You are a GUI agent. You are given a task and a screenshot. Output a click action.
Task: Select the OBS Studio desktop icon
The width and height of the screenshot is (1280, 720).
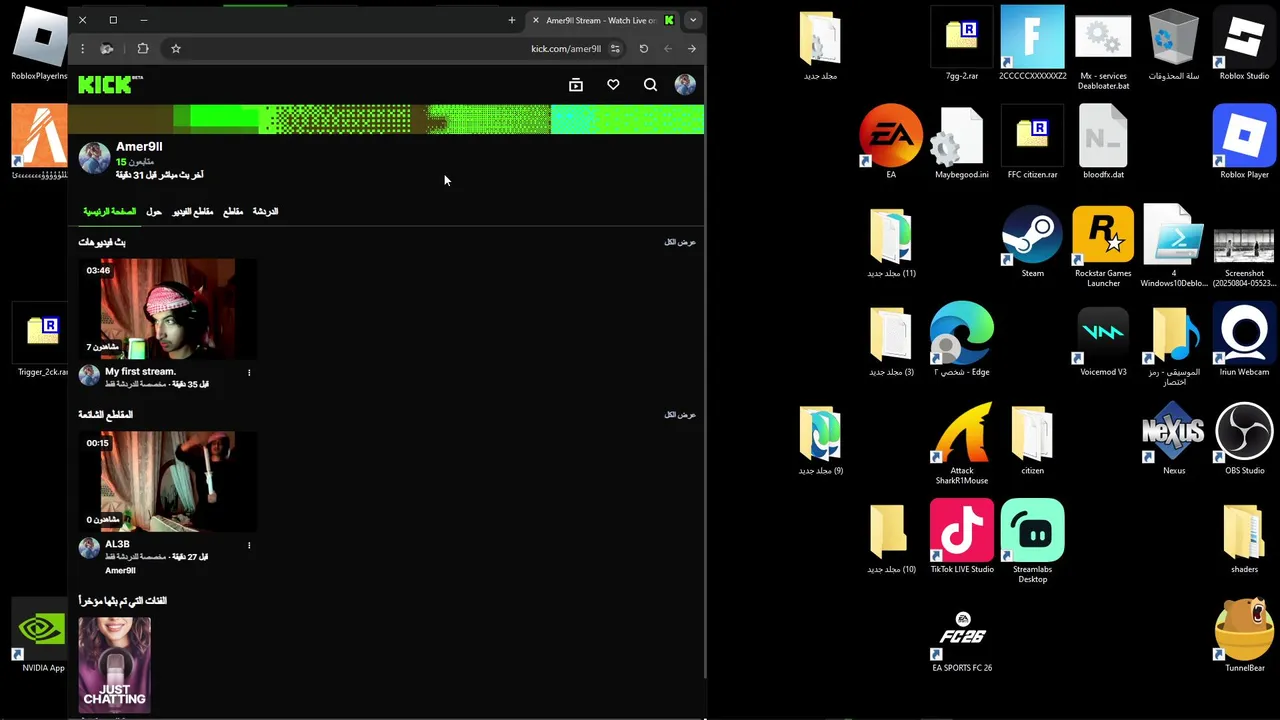(x=1244, y=438)
